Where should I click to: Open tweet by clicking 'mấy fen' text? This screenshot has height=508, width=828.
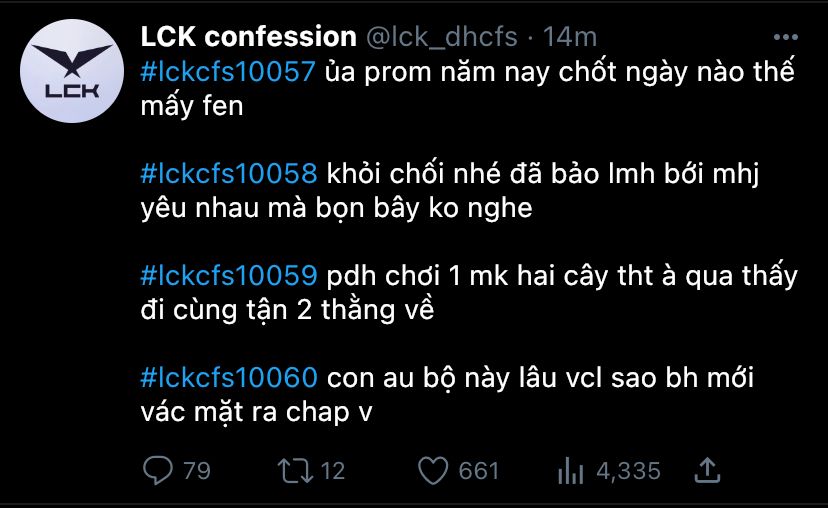[x=192, y=106]
